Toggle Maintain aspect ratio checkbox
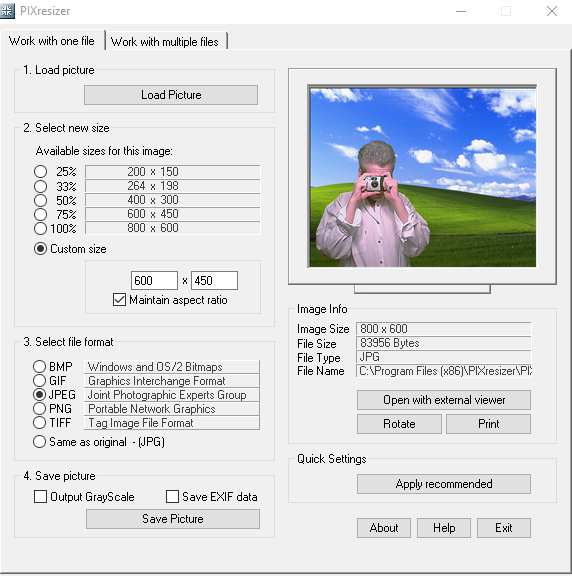The width and height of the screenshot is (572, 576). point(119,300)
